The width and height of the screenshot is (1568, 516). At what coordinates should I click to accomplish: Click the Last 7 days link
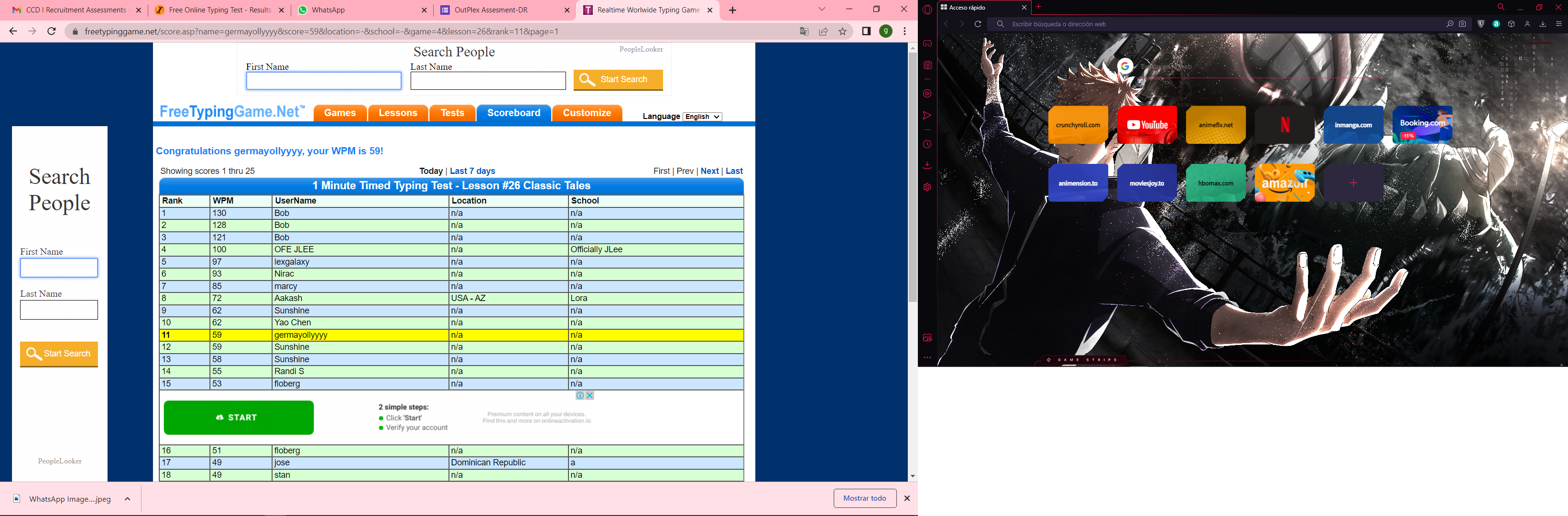click(472, 171)
